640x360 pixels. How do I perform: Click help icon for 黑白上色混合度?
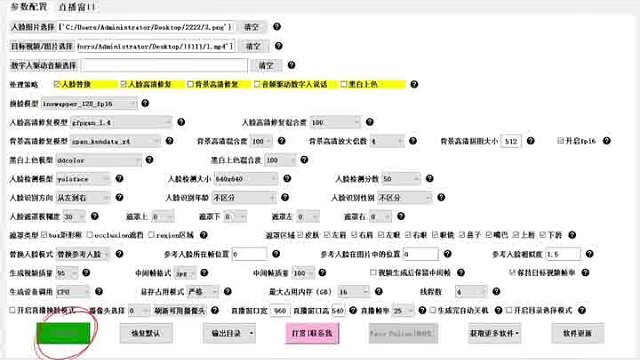[304, 160]
